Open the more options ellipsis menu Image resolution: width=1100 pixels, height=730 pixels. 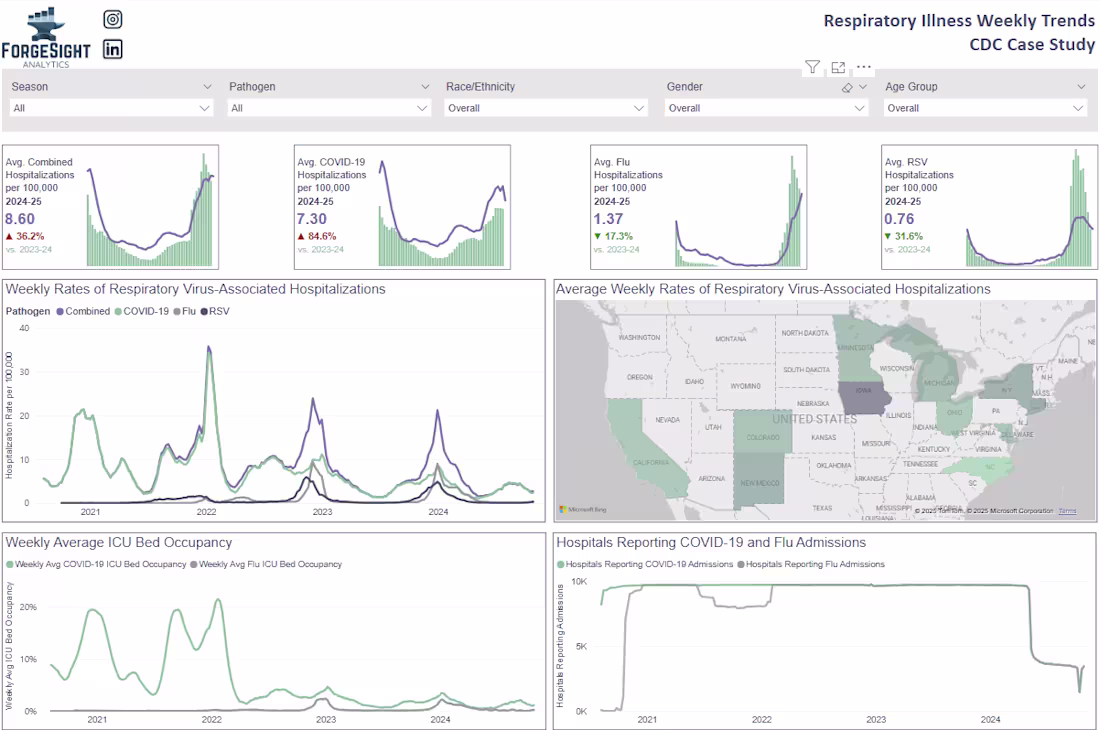tap(863, 66)
